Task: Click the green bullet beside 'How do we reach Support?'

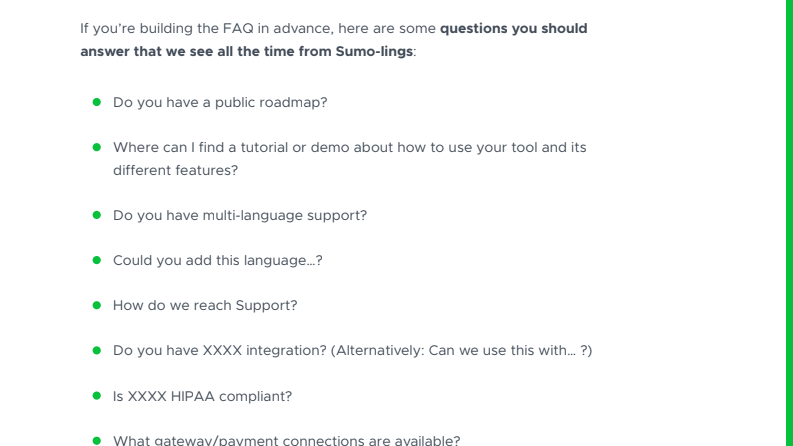Action: pyautogui.click(x=97, y=305)
